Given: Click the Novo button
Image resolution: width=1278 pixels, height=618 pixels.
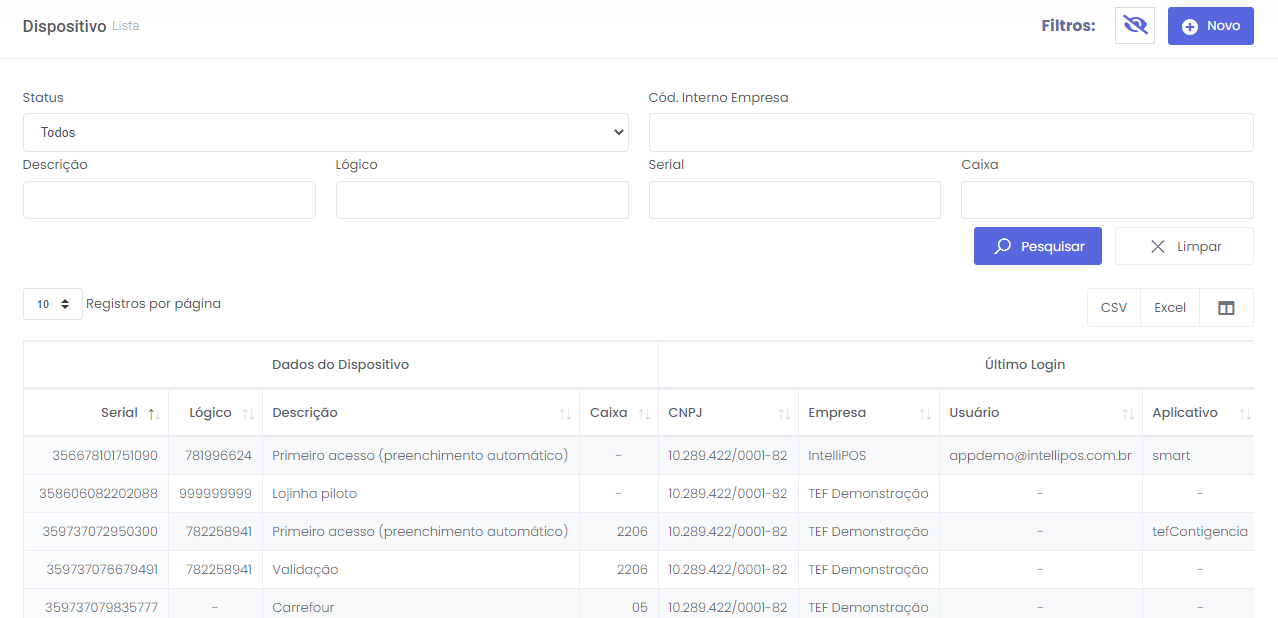Looking at the screenshot, I should (x=1210, y=26).
